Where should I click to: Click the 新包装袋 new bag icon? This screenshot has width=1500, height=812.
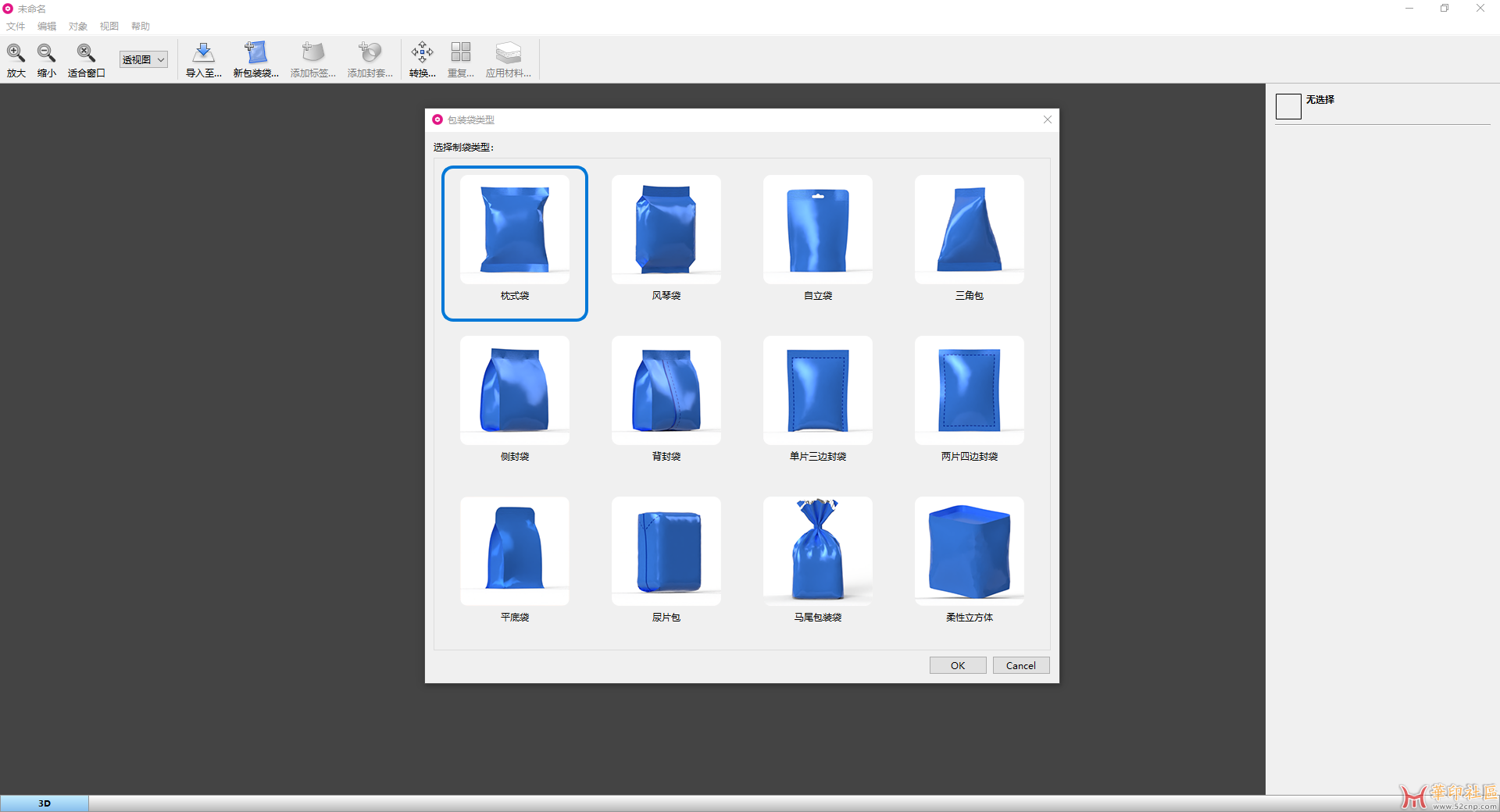[255, 53]
